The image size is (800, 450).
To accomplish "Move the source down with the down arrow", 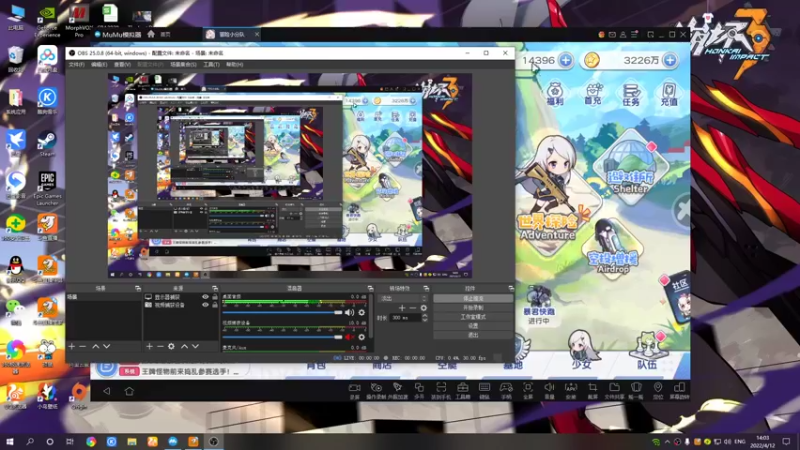I will (195, 346).
